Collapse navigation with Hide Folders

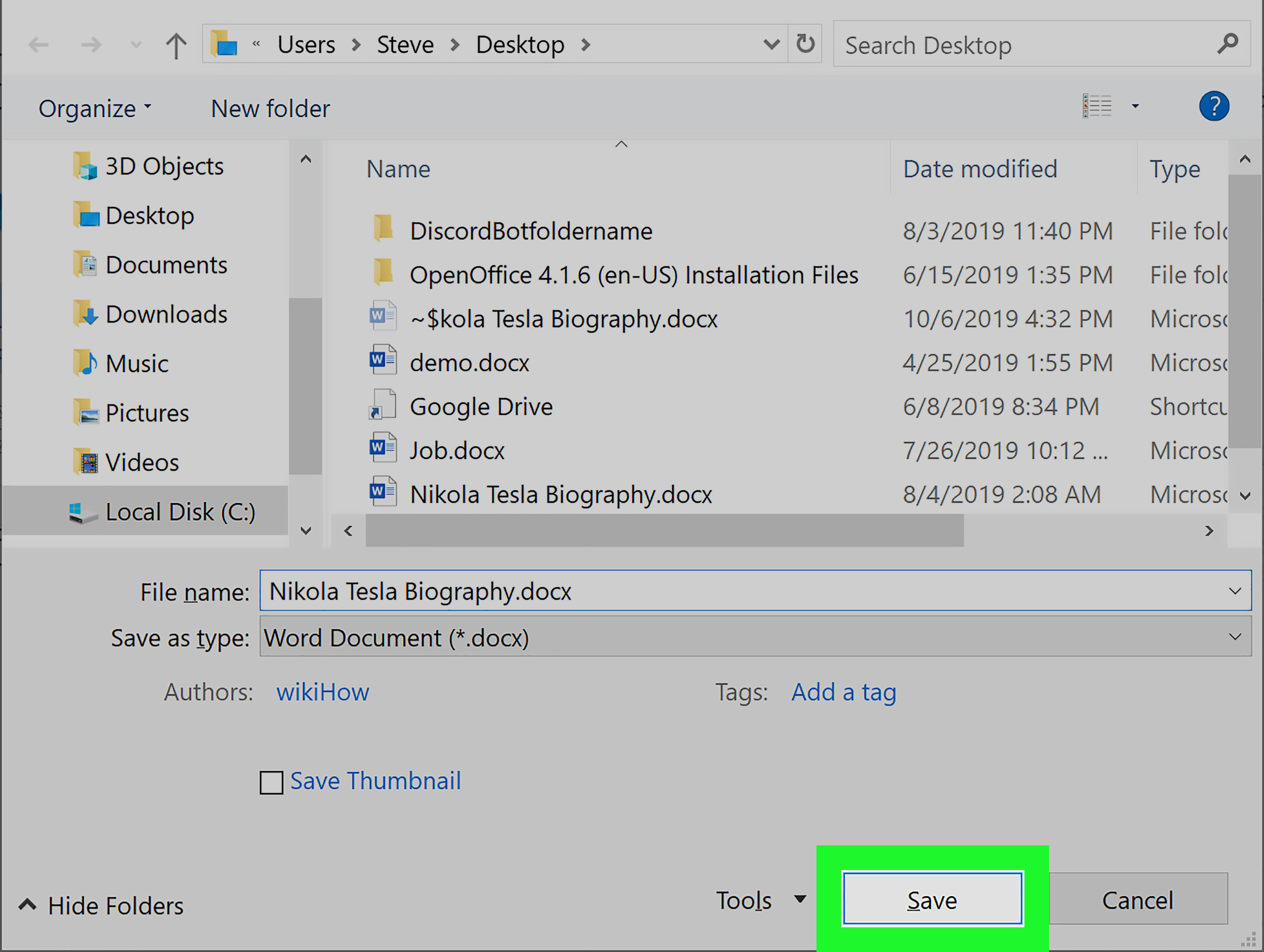[101, 906]
